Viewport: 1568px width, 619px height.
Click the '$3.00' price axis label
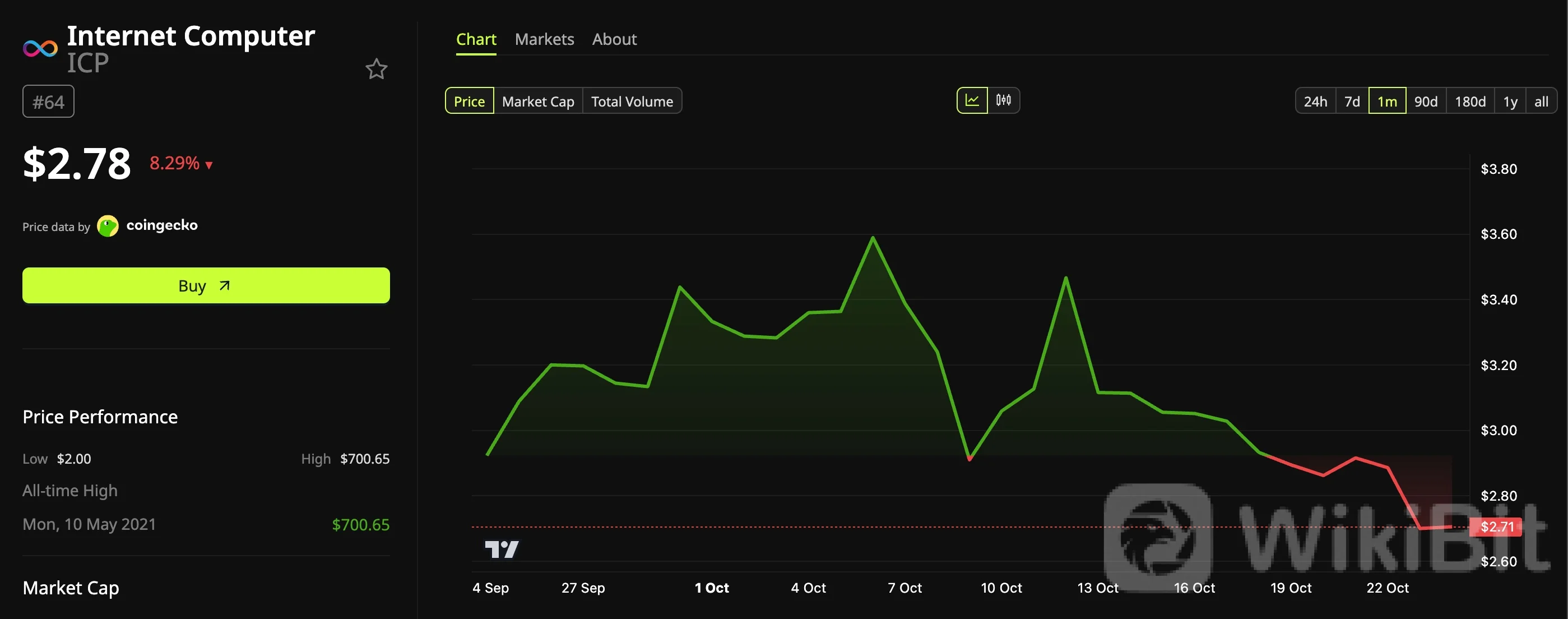click(x=1499, y=430)
